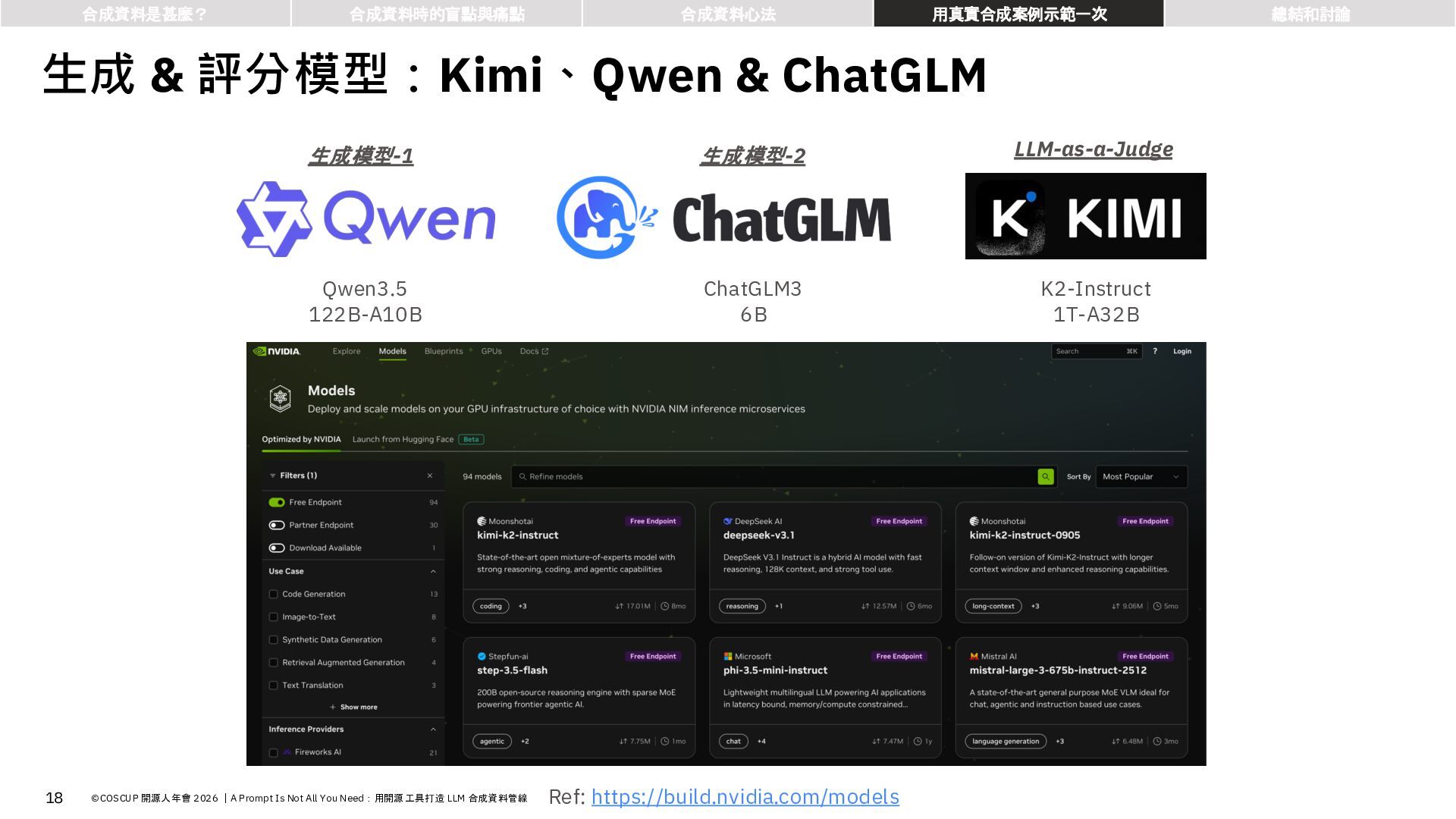Click the plus icon beside Show more
The height and width of the screenshot is (819, 1456).
333,707
